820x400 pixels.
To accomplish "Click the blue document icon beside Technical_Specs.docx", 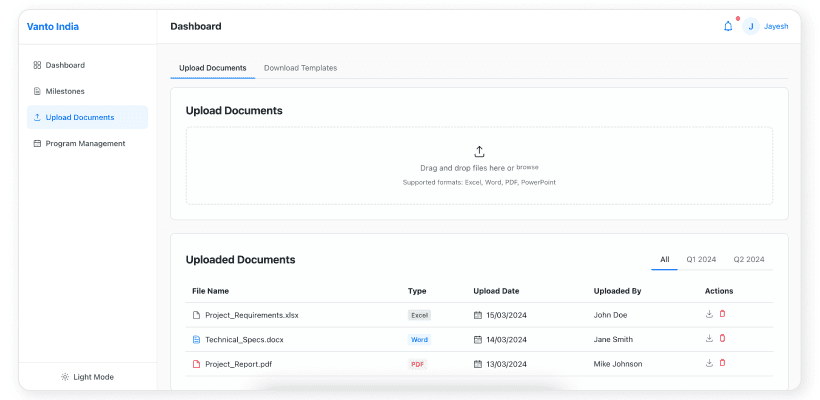I will [196, 339].
